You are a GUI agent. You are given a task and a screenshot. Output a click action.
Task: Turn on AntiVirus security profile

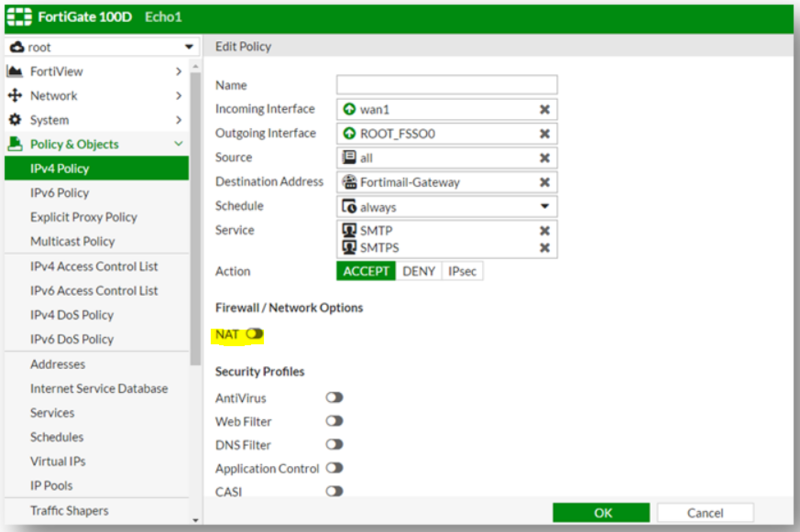pos(334,398)
